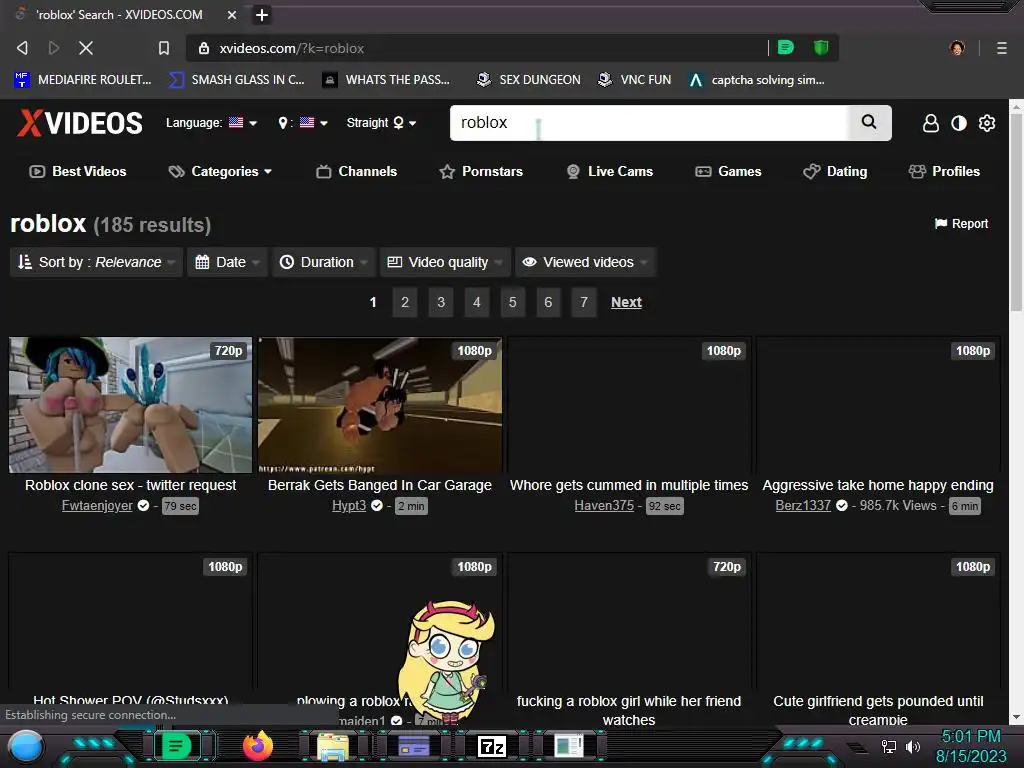Go to results page 2

tap(405, 302)
